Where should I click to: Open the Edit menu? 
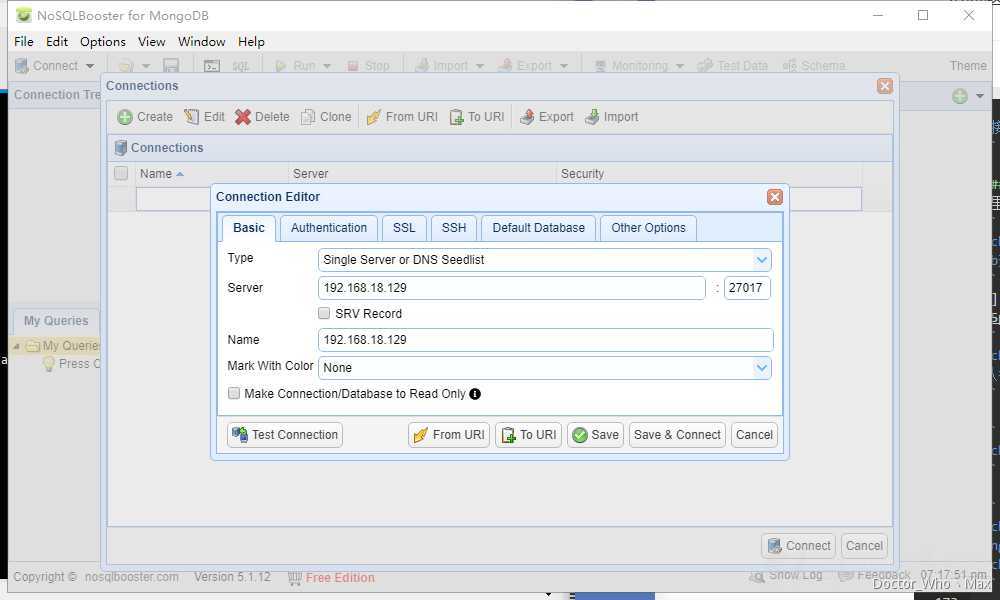click(x=57, y=41)
